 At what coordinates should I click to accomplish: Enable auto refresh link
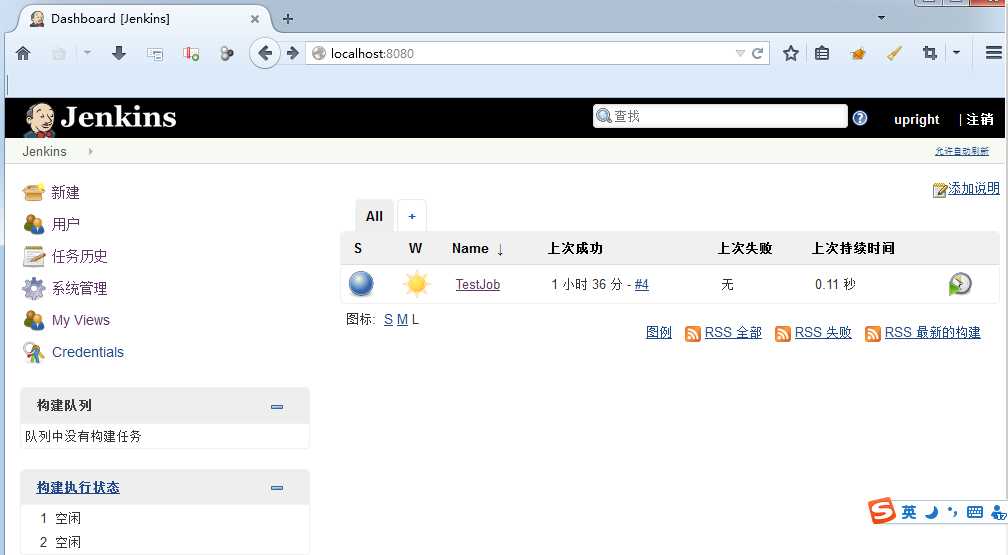coord(962,151)
